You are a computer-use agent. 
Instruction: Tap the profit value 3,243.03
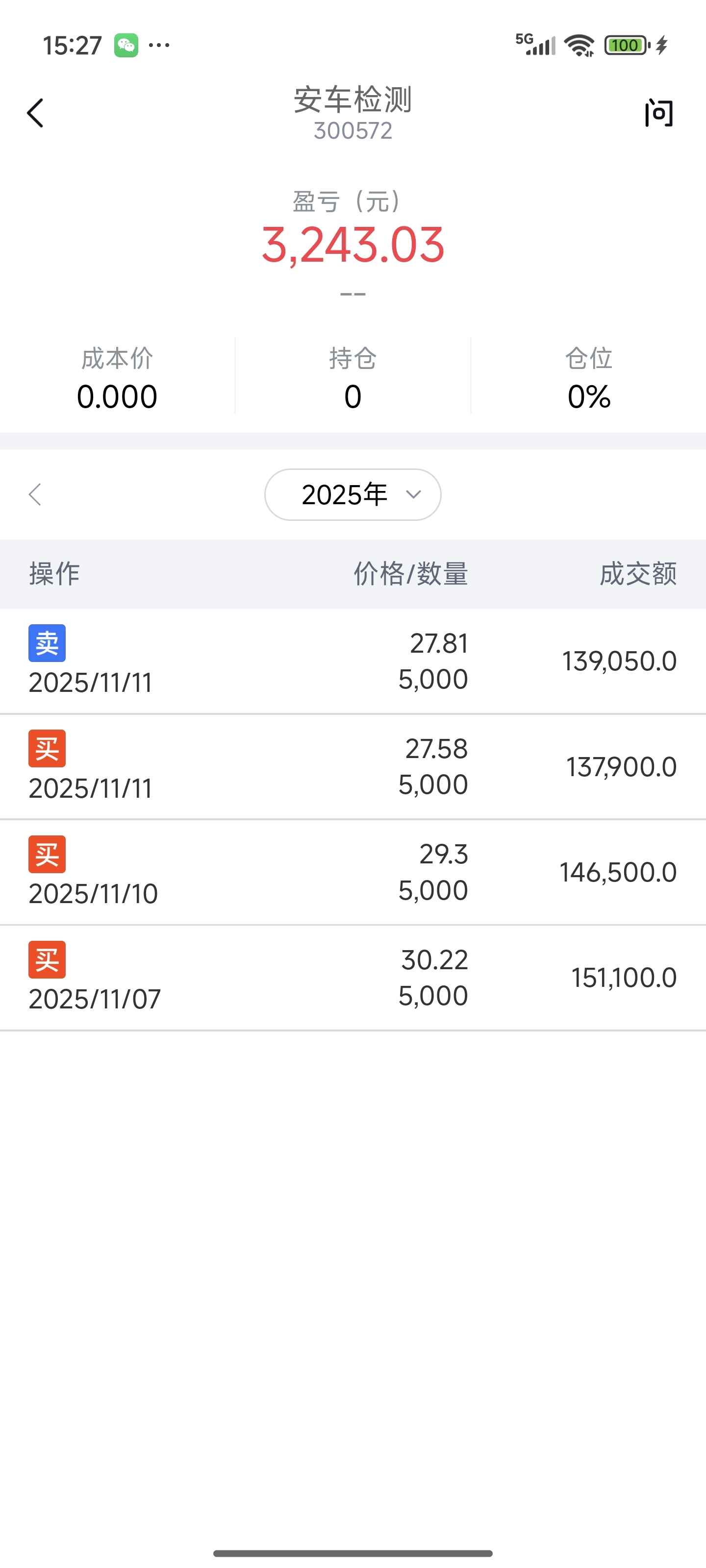pos(353,245)
